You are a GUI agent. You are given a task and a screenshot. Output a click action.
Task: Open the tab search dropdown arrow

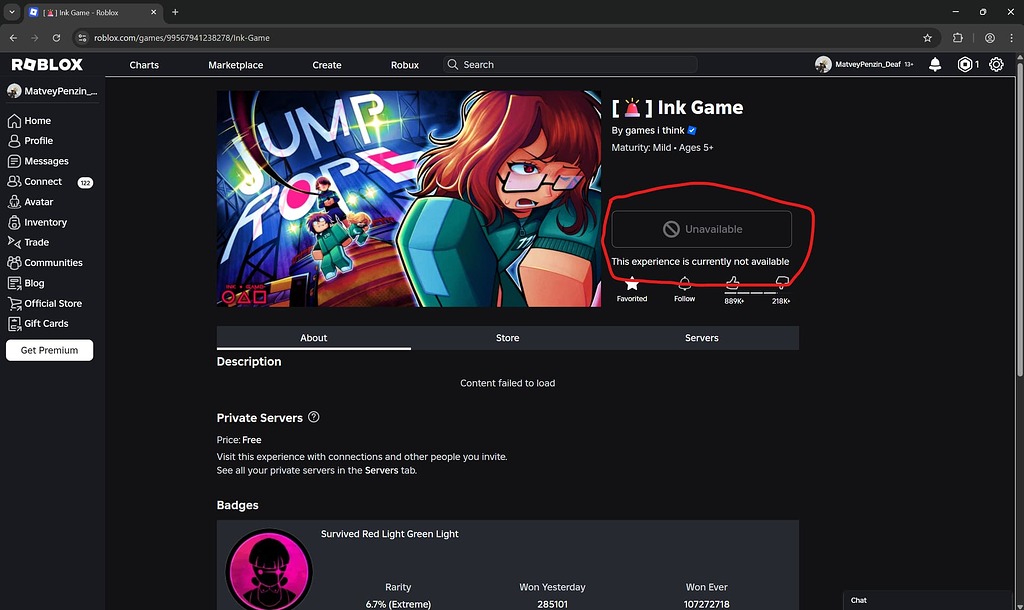[12, 12]
